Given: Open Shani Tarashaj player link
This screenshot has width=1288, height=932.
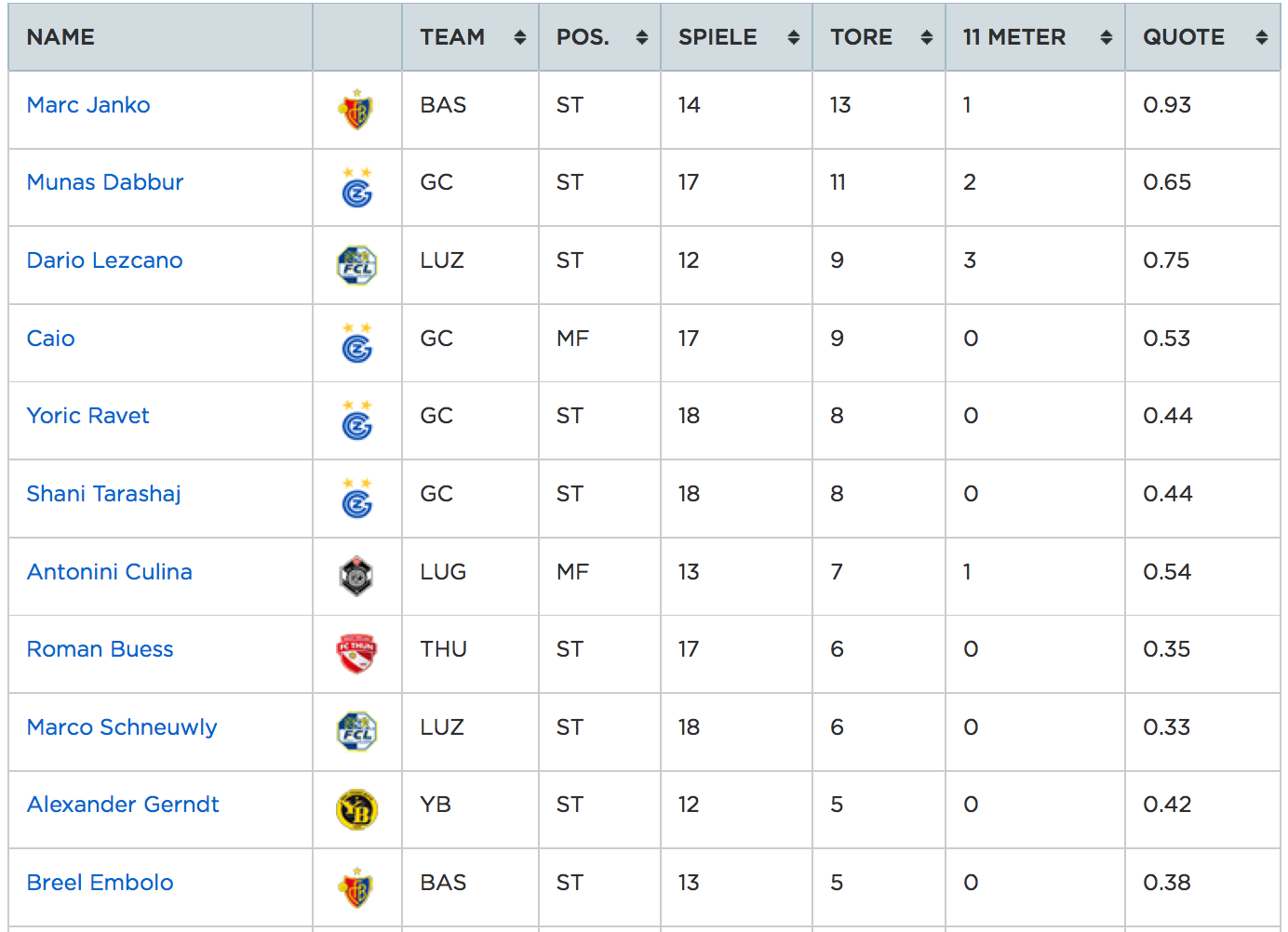Looking at the screenshot, I should click(103, 494).
